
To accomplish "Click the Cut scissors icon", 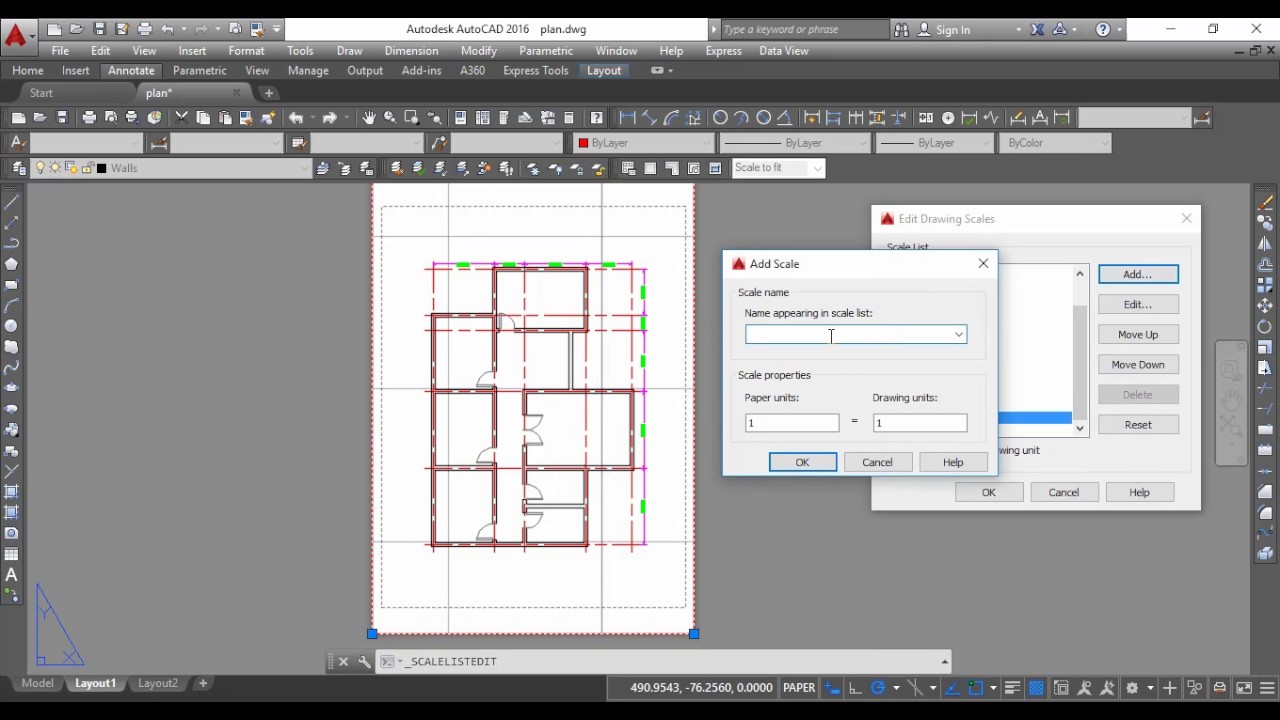I will [181, 117].
